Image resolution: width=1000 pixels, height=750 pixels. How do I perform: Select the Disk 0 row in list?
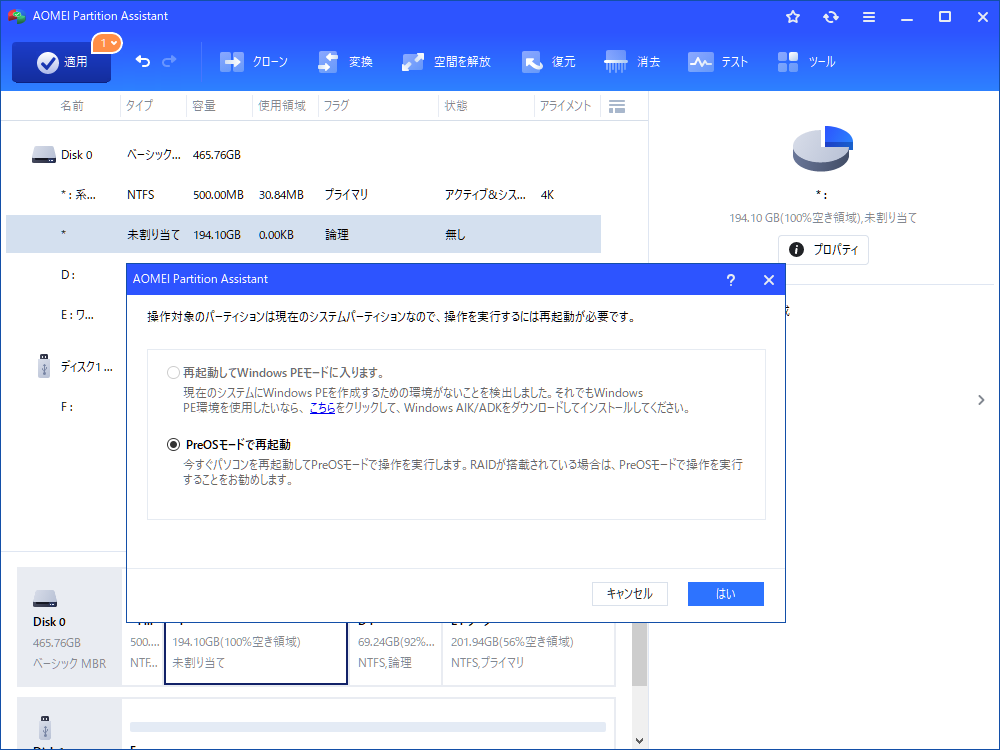pyautogui.click(x=304, y=155)
